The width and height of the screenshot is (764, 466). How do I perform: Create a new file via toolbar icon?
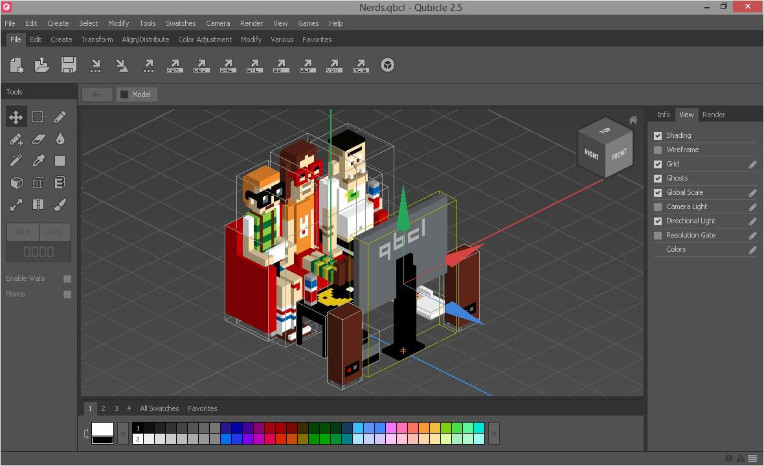17,65
